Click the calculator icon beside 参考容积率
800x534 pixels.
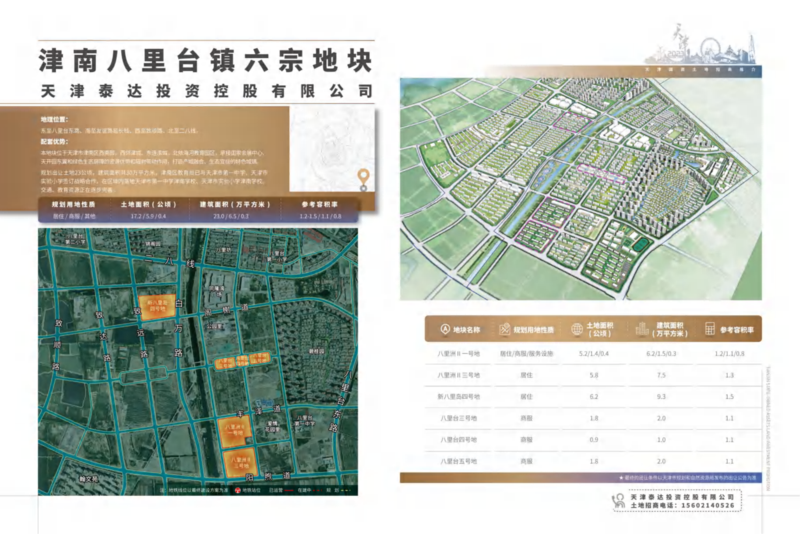click(x=710, y=329)
